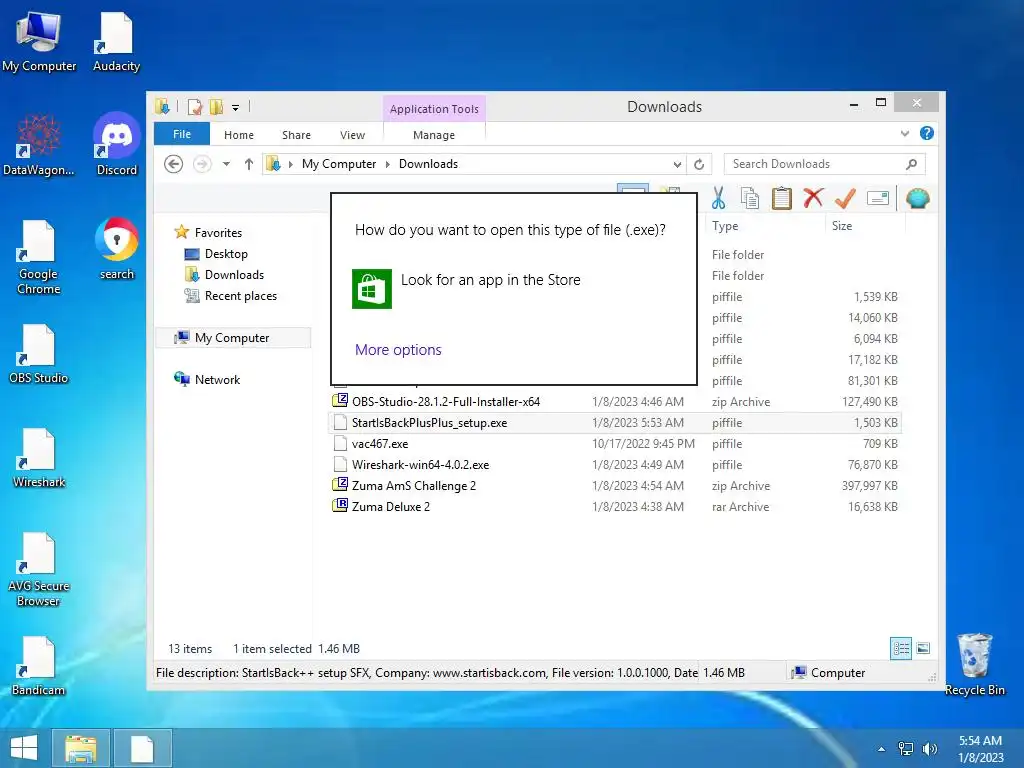Viewport: 1024px width, 768px height.
Task: Open Discord desktop shortcut
Action: (117, 144)
